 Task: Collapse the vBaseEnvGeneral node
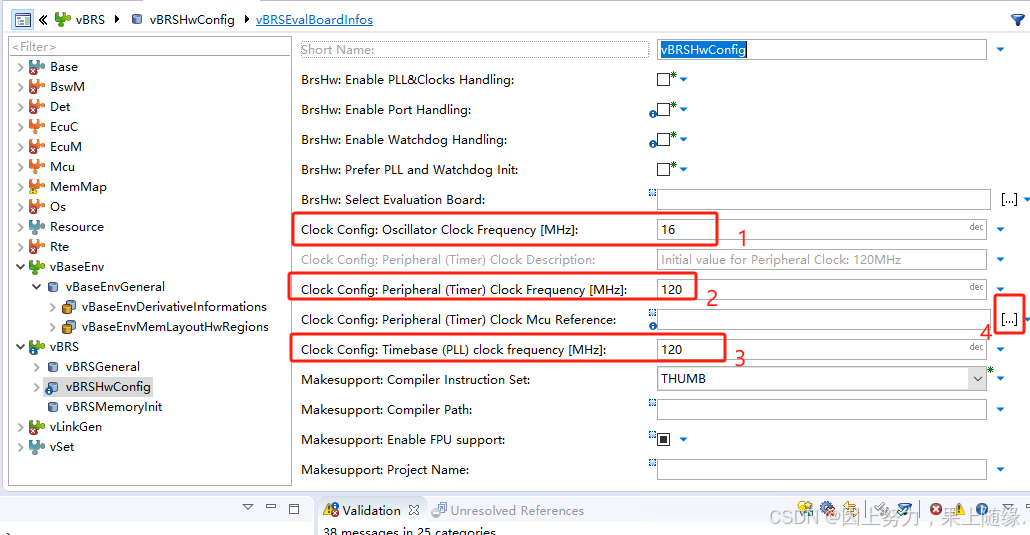[x=36, y=287]
